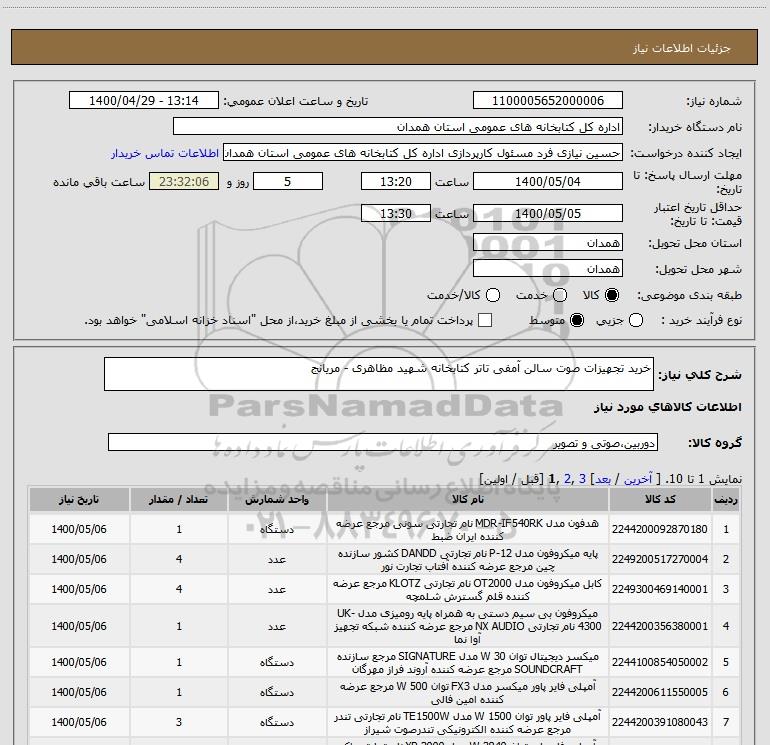Click the P-12 DANDD microphone stand name
Screen dimensions: 770x745
[468, 559]
